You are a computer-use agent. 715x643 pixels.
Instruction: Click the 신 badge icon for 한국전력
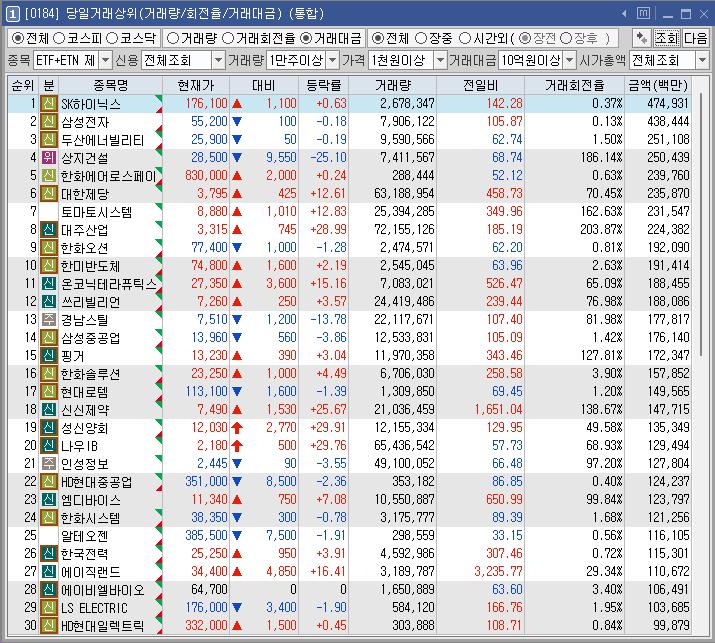click(x=48, y=554)
